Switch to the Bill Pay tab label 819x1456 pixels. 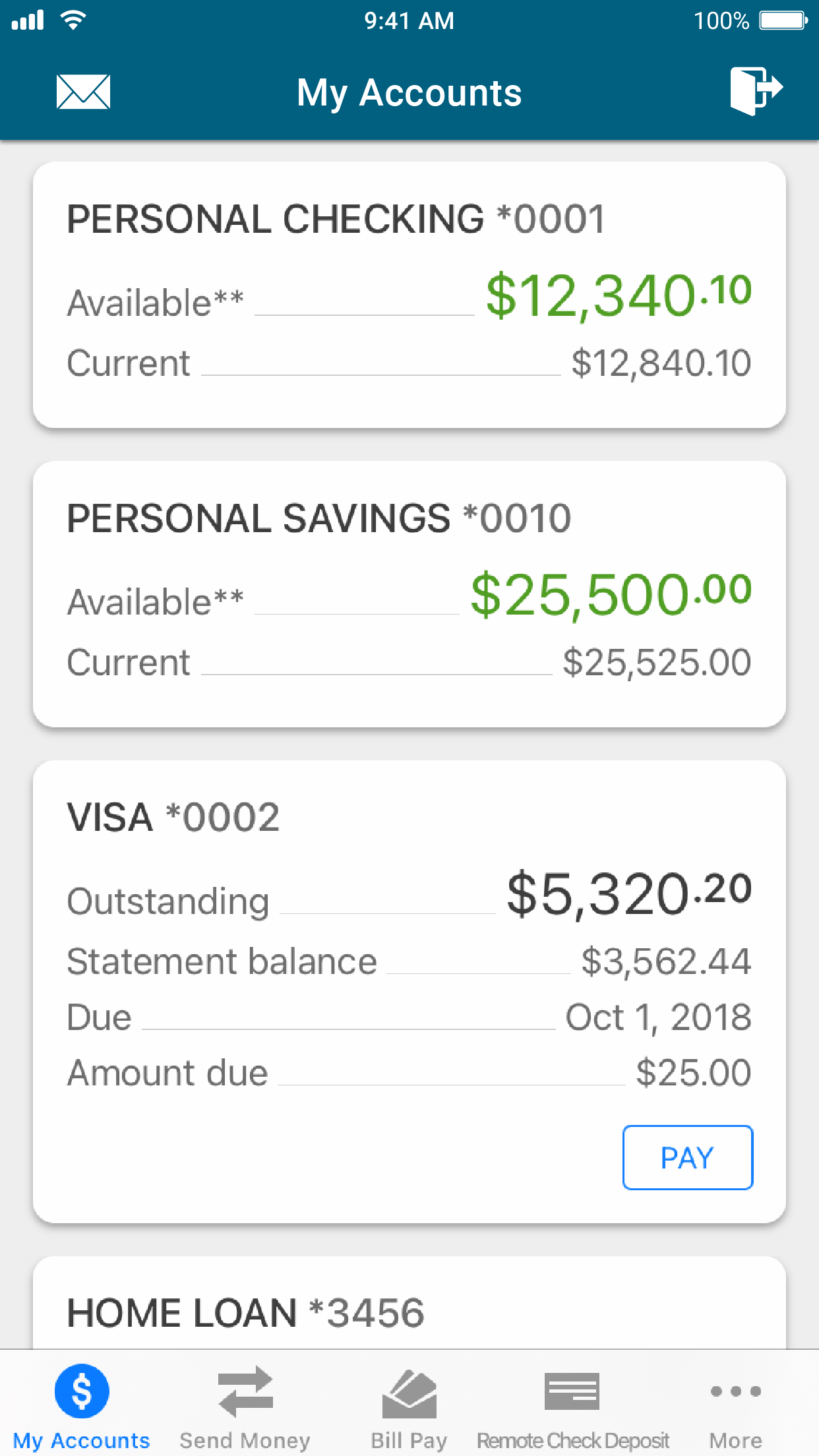tap(409, 1441)
